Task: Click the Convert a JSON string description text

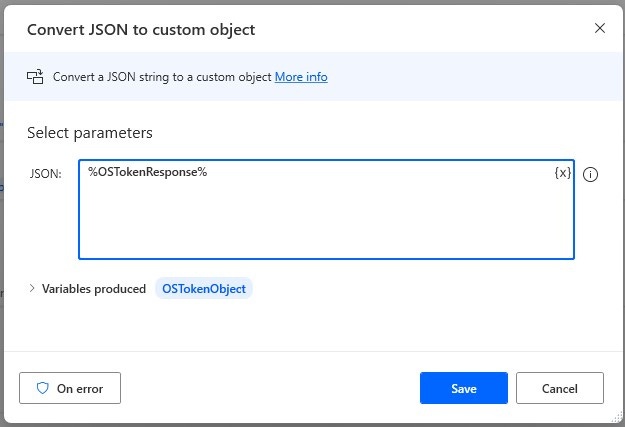Action: tap(162, 77)
